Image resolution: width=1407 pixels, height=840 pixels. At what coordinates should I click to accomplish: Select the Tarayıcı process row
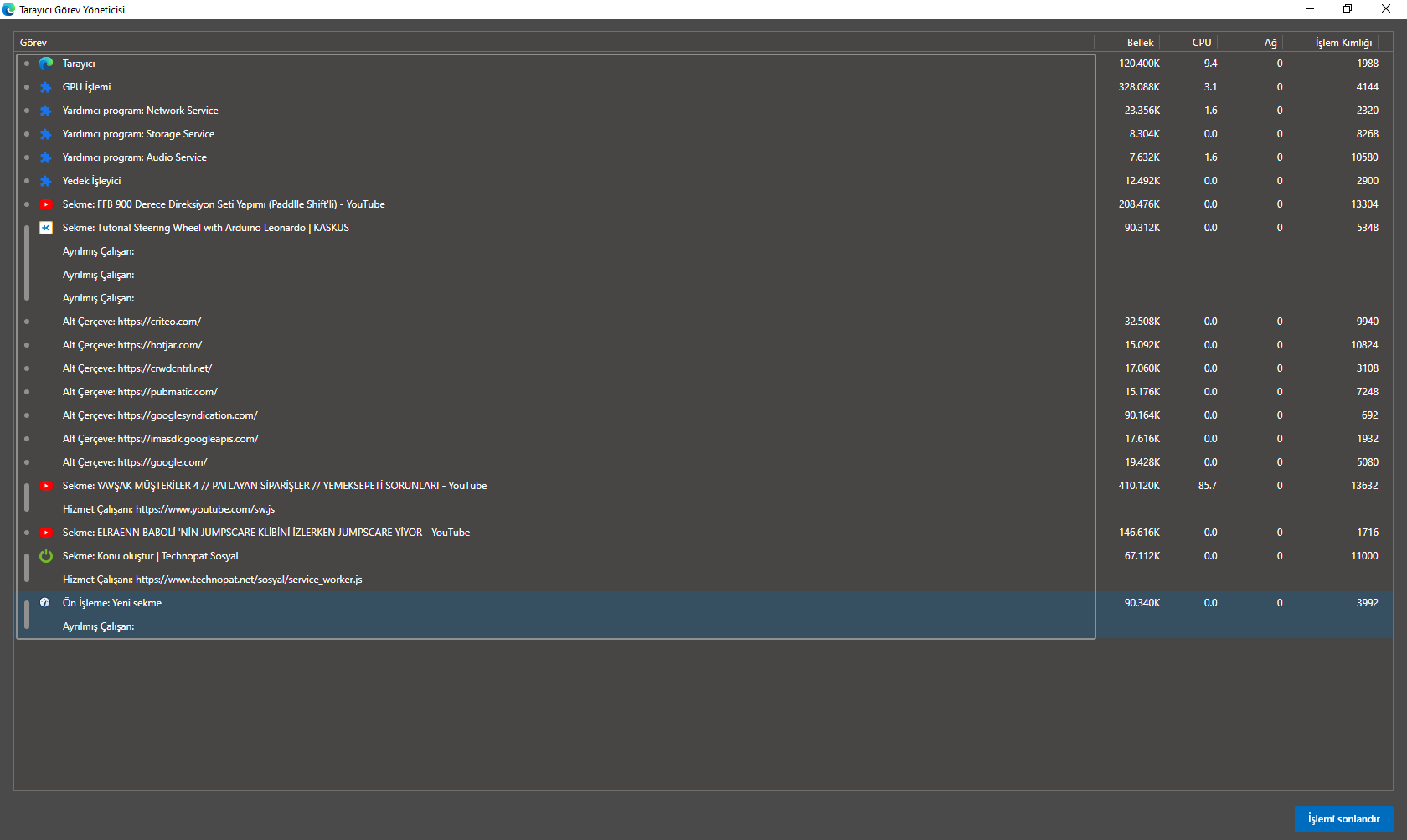coord(703,64)
